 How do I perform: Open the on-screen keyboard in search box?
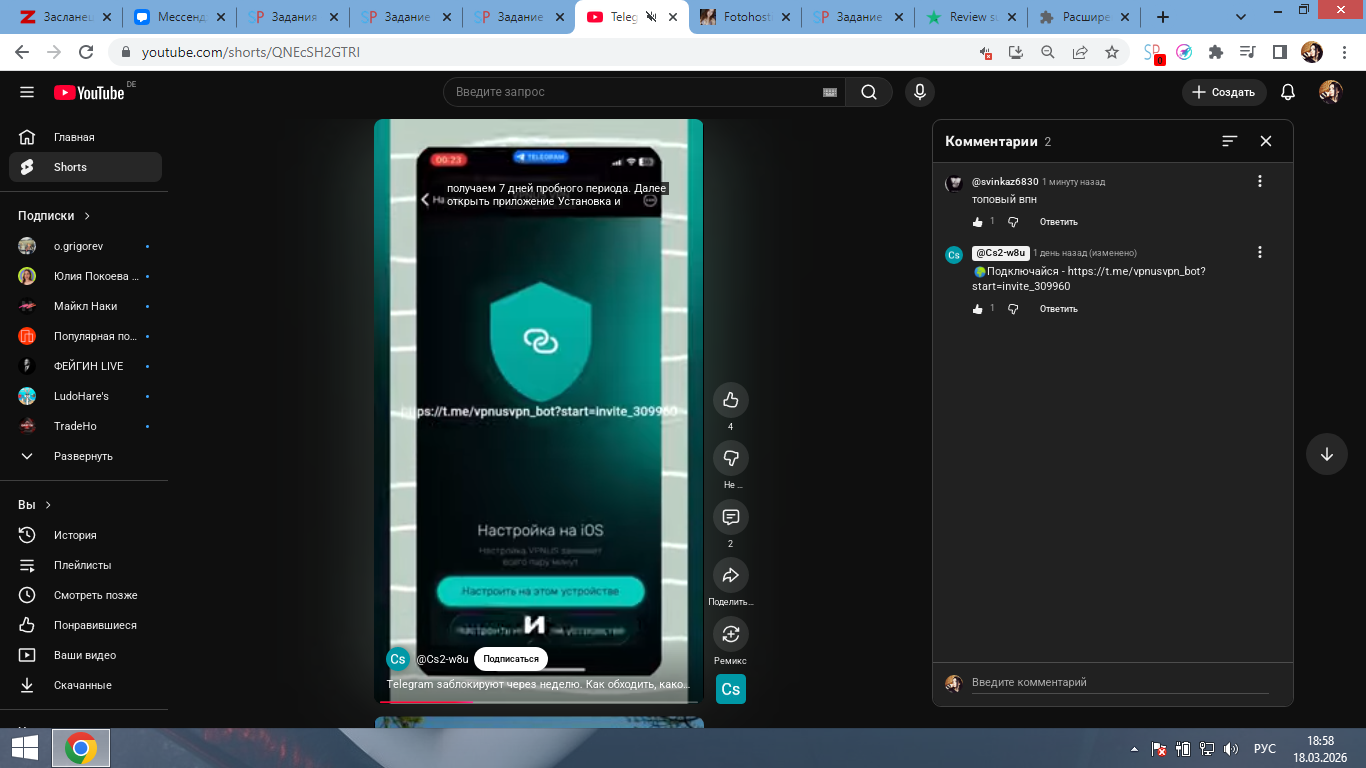click(829, 92)
